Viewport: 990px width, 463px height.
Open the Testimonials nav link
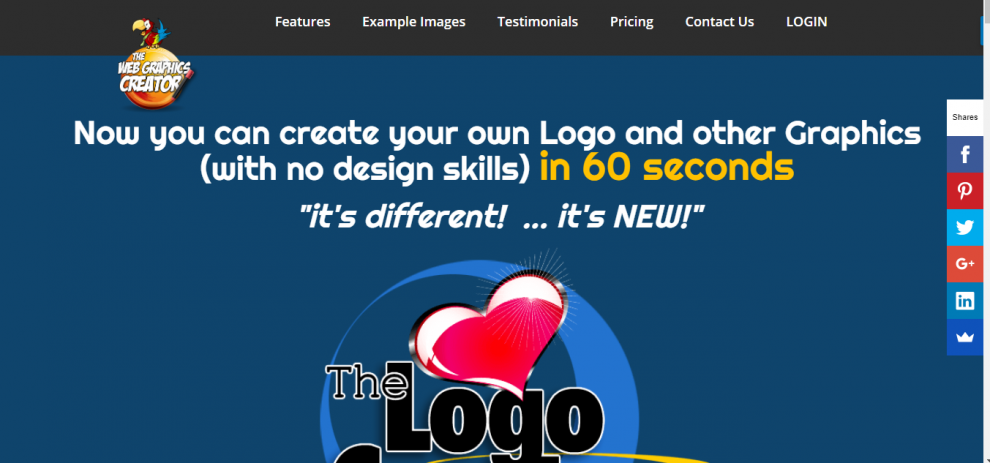(537, 21)
